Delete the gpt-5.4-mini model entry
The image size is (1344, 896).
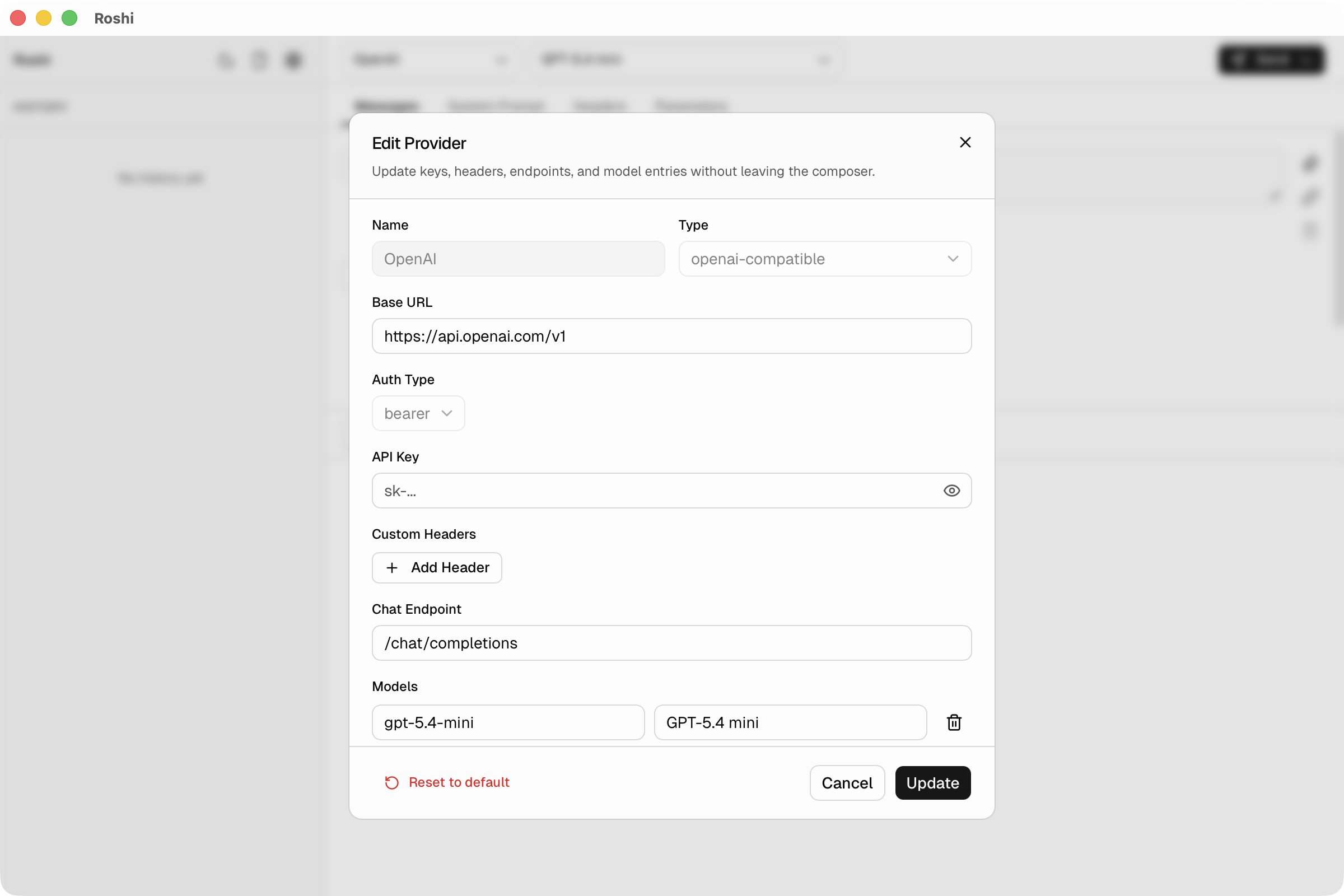click(x=954, y=722)
